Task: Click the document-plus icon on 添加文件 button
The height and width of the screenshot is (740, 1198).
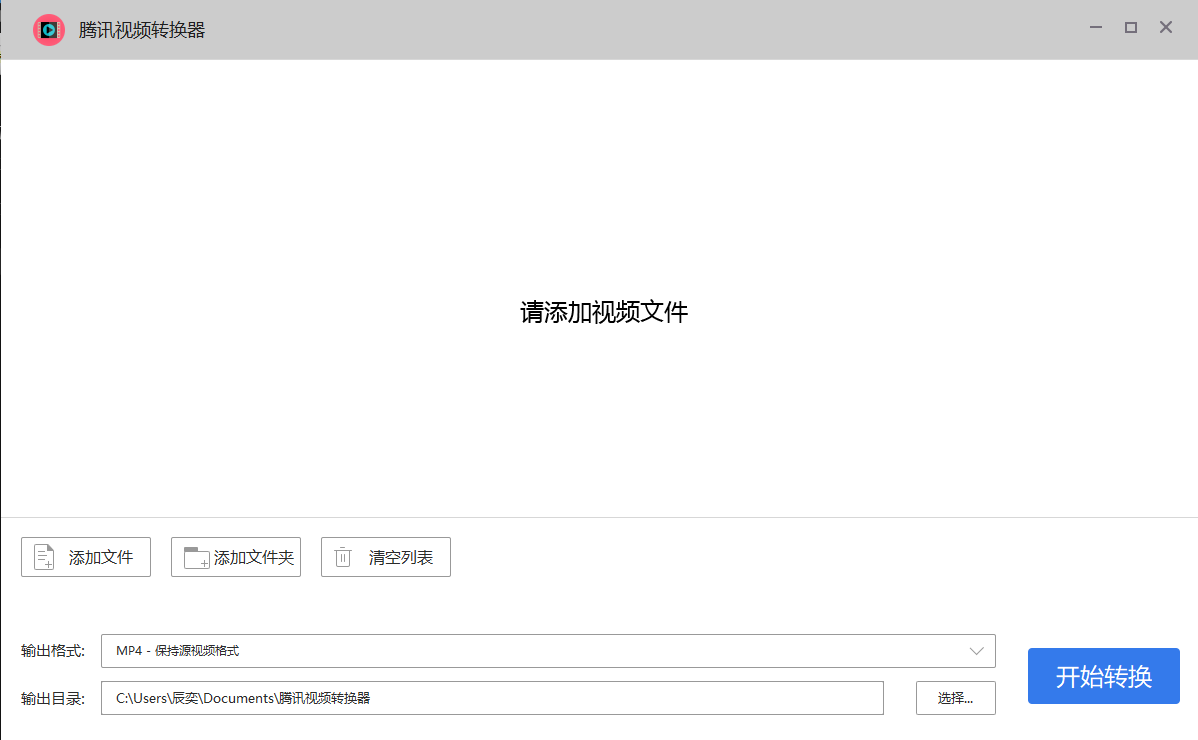Action: 43,556
